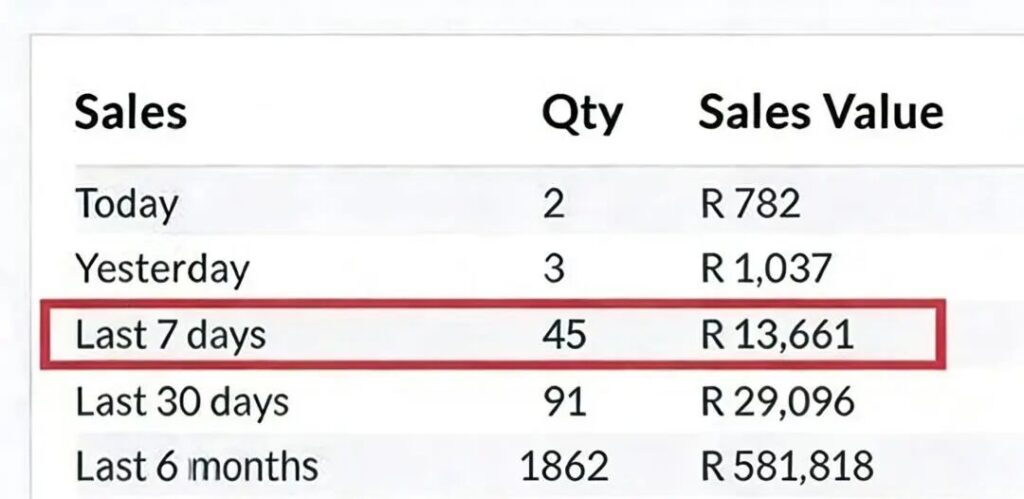Click the sales value R 29,096

click(x=778, y=402)
